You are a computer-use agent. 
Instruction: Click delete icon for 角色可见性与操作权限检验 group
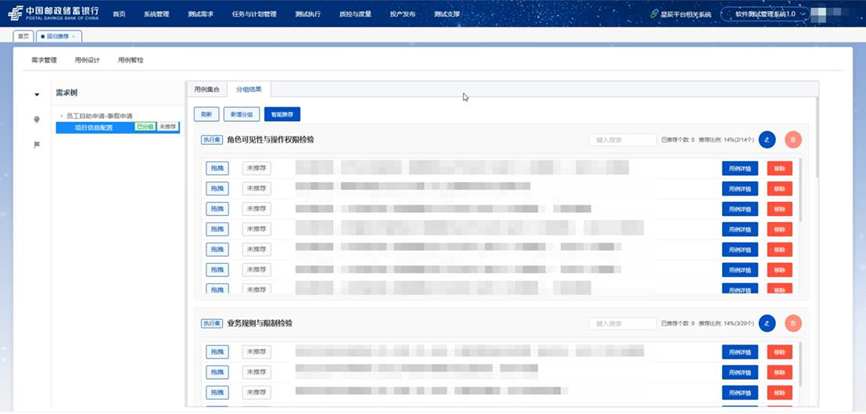[793, 141]
